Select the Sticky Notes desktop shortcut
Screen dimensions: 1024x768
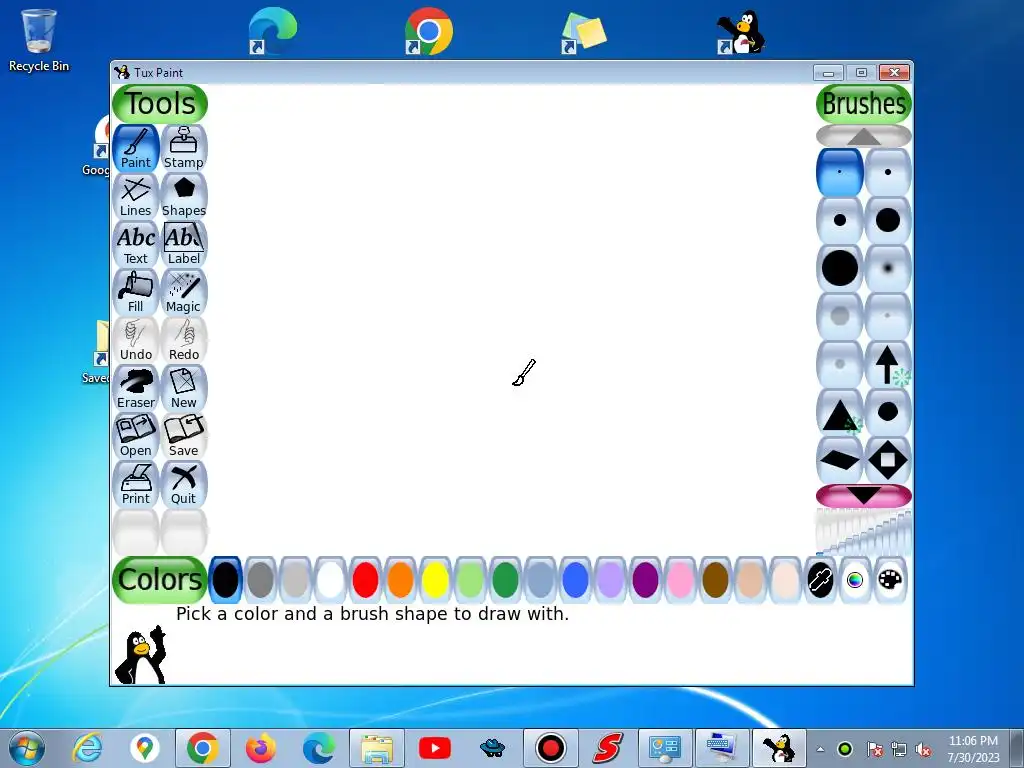584,31
